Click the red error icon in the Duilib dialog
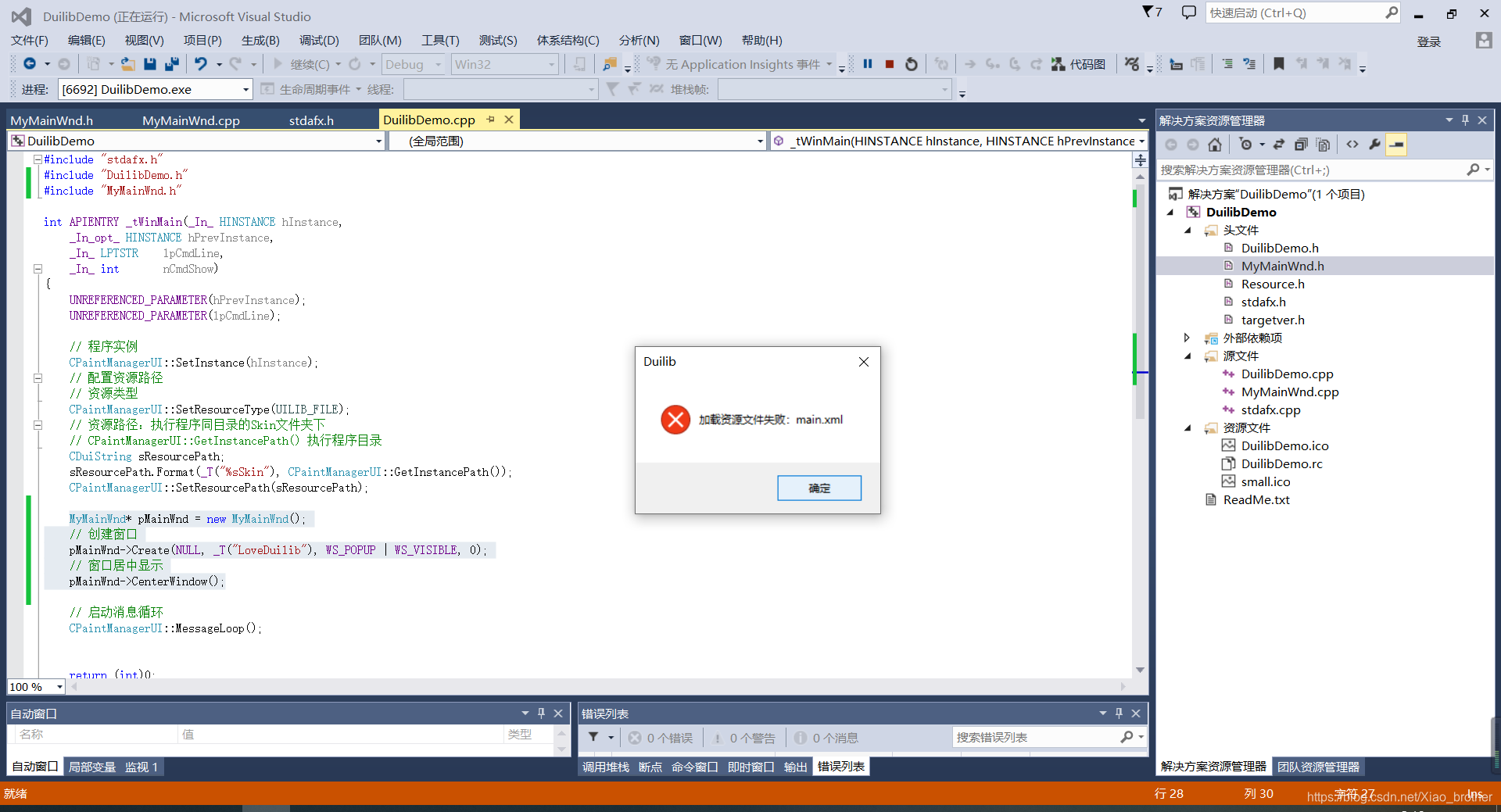Screen dimensions: 1501x812 coord(675,420)
